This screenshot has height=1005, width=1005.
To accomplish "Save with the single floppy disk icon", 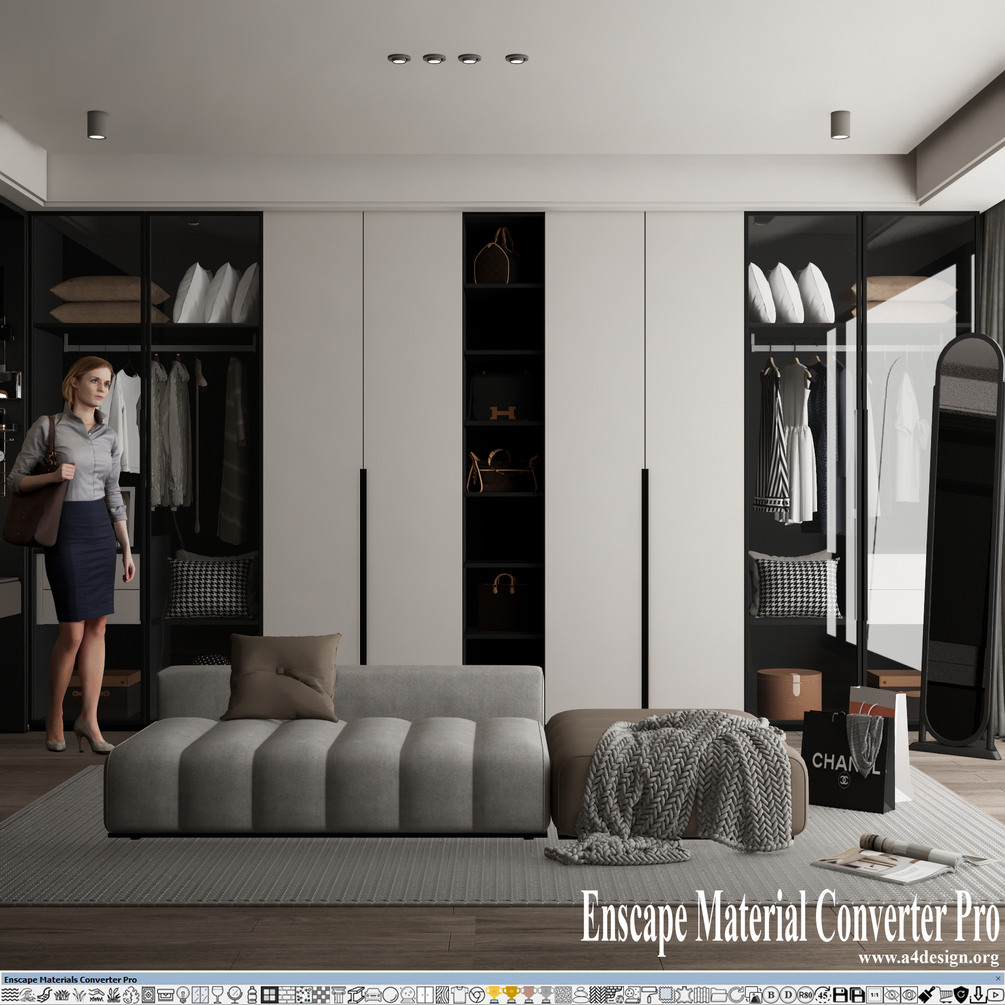I will (x=840, y=995).
